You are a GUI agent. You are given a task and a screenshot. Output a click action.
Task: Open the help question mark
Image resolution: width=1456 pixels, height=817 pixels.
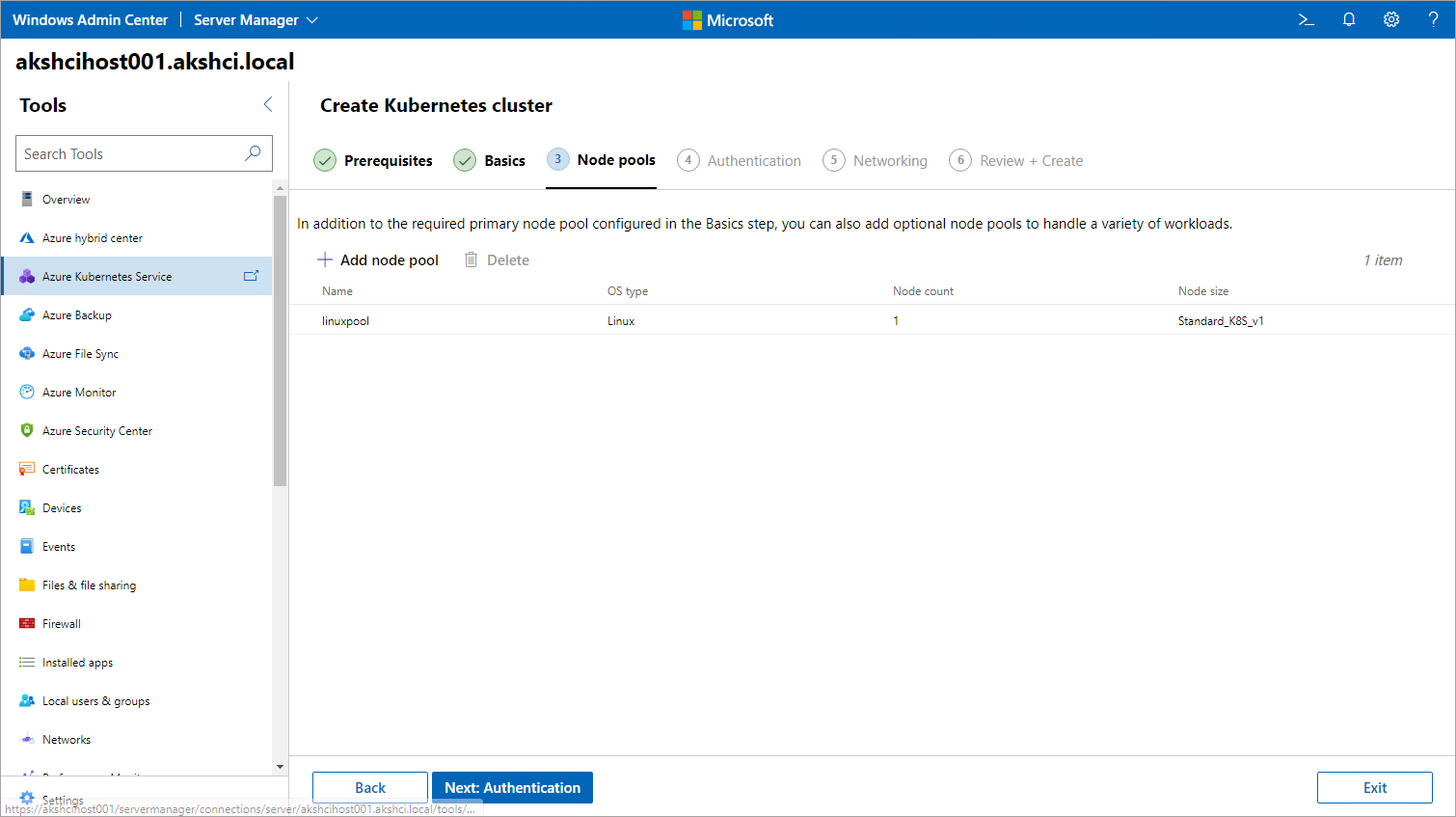pyautogui.click(x=1433, y=19)
